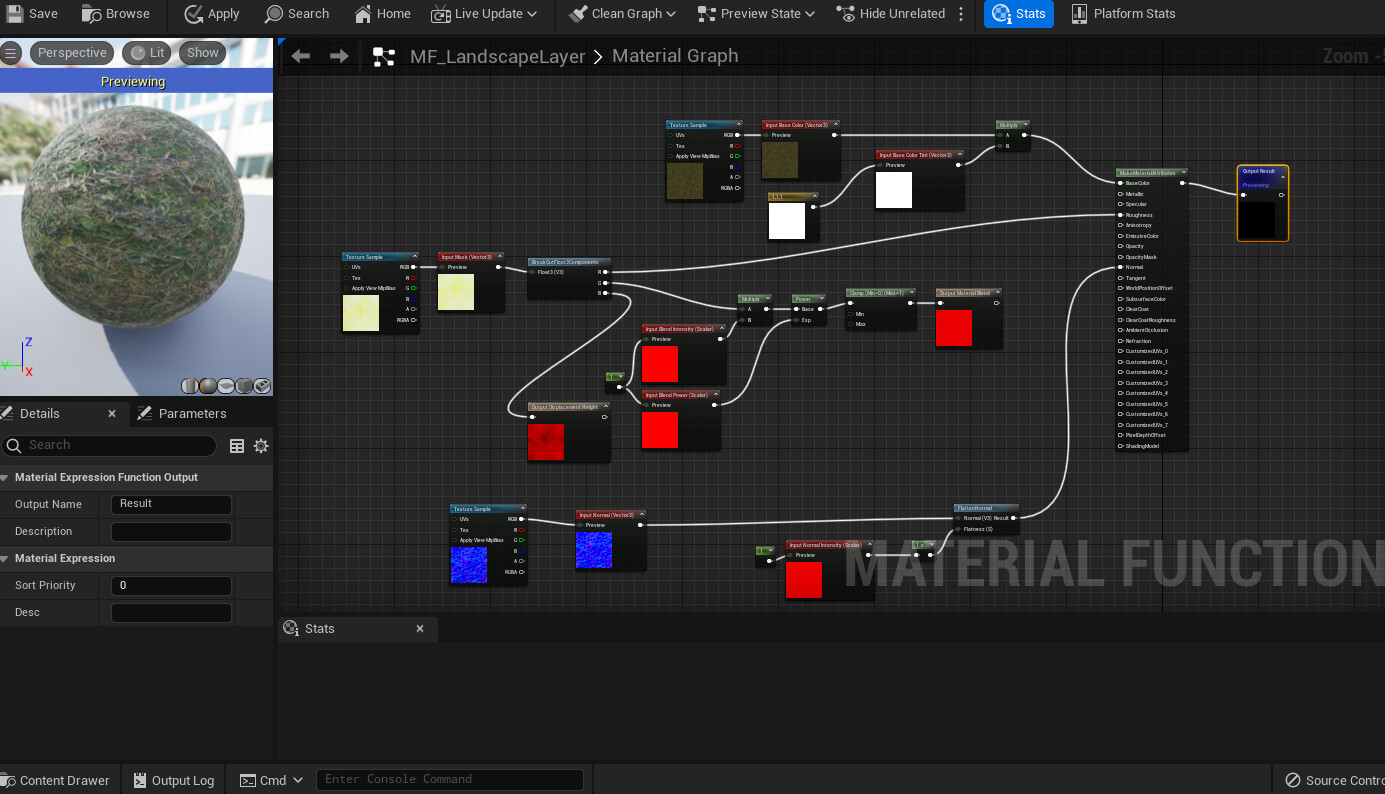
Task: Open the Content Drawer
Action: 57,780
